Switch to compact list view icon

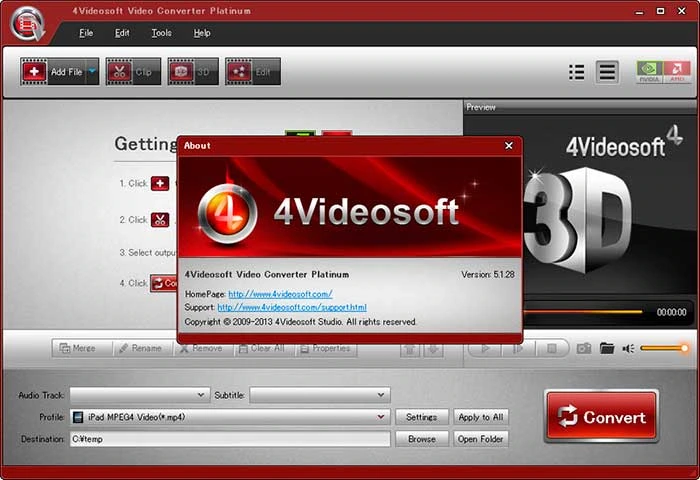point(607,72)
